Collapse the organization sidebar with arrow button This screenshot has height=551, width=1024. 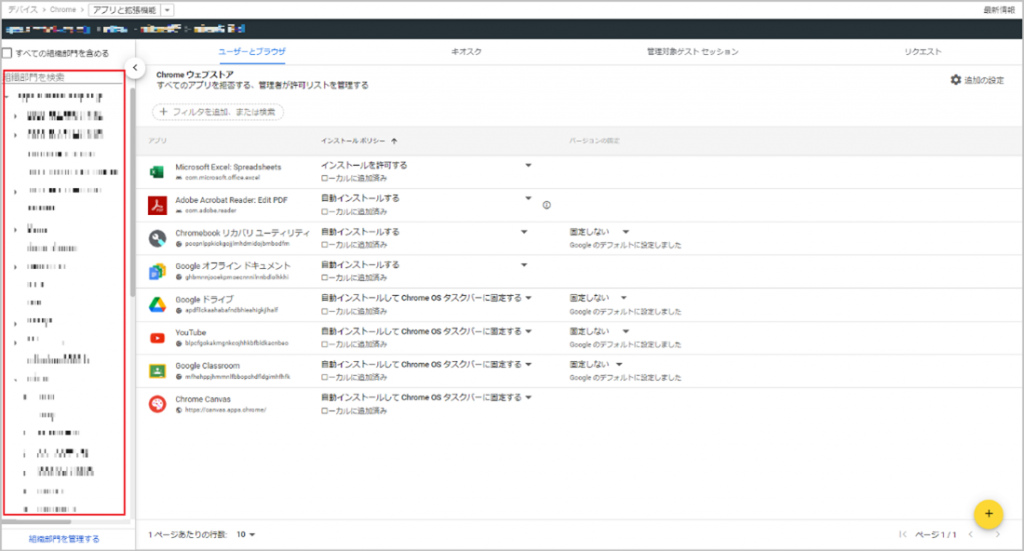click(x=135, y=67)
